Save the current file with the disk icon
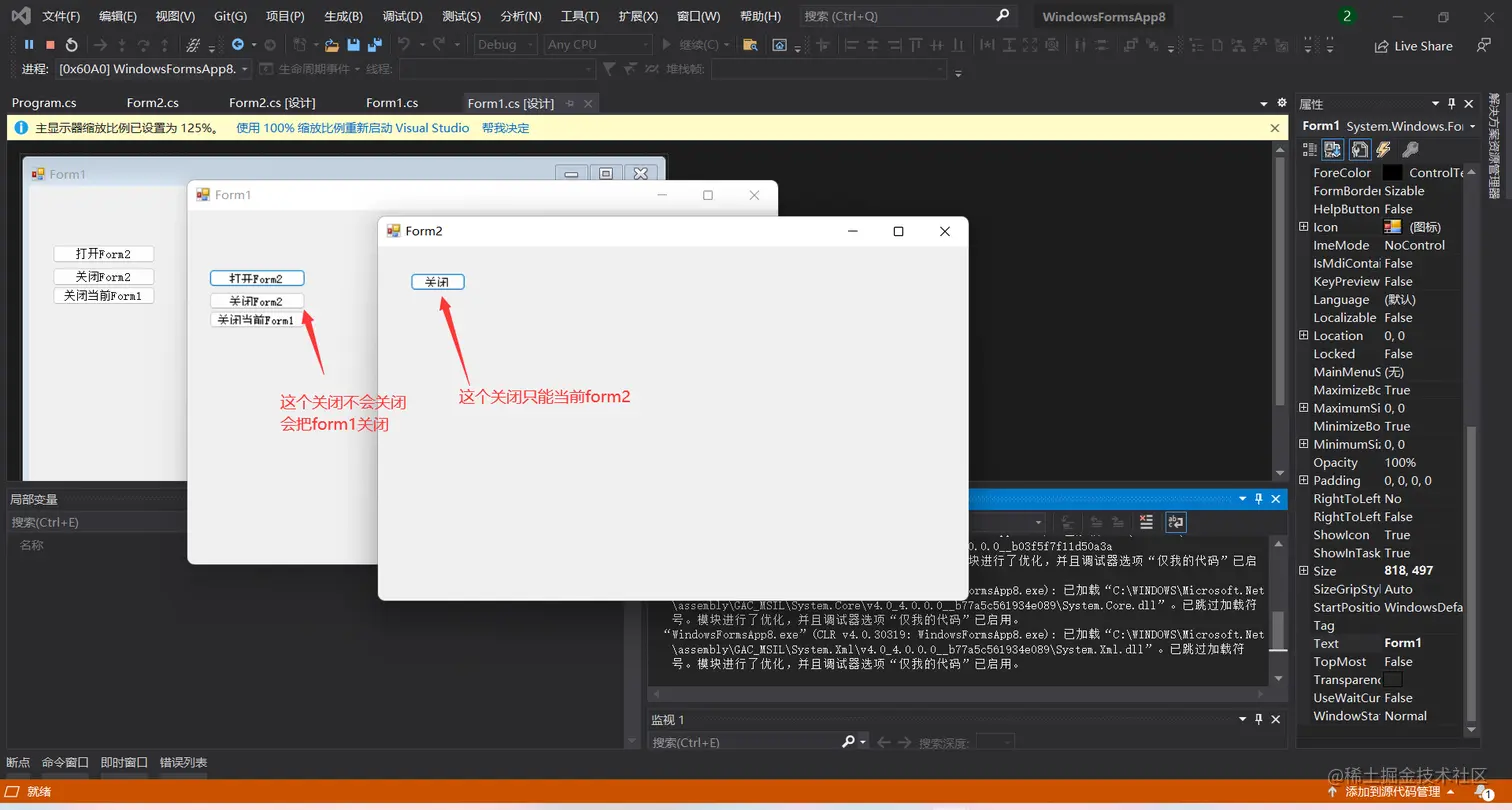 coord(353,45)
